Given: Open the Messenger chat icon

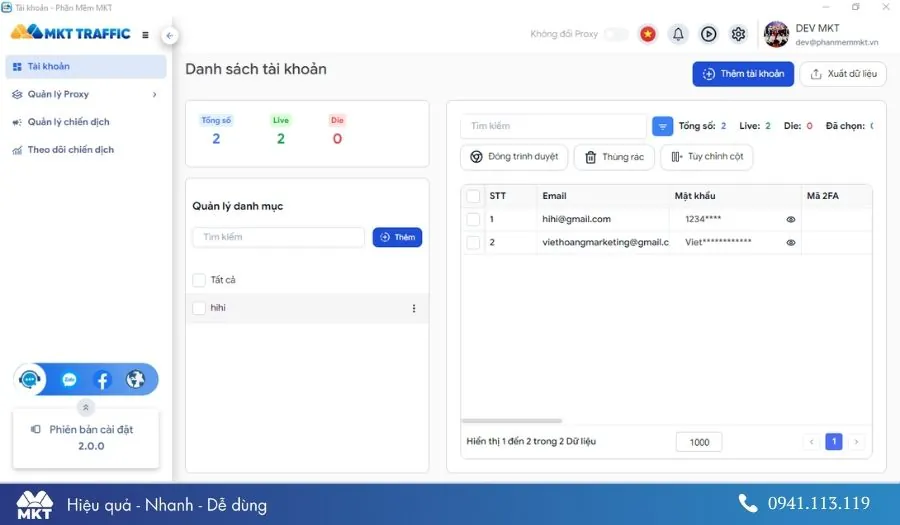Looking at the screenshot, I should click(x=69, y=380).
